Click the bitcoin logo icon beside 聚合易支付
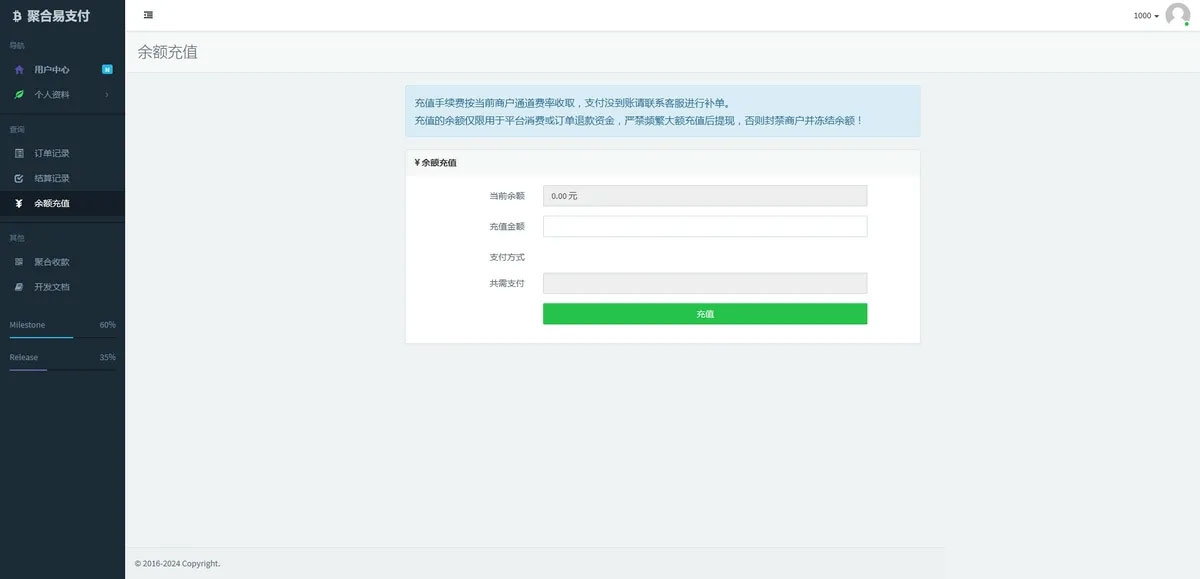The width and height of the screenshot is (1200, 579). click(17, 16)
